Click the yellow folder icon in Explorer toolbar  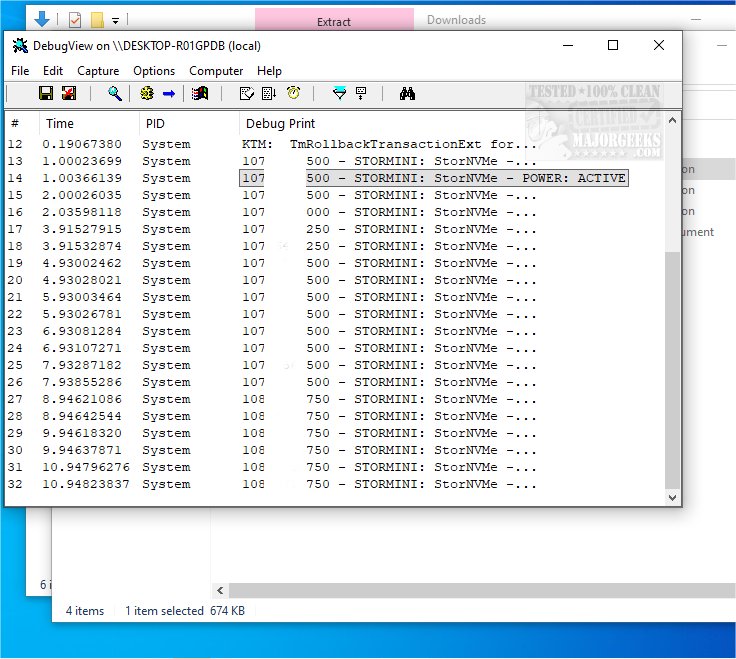97,20
